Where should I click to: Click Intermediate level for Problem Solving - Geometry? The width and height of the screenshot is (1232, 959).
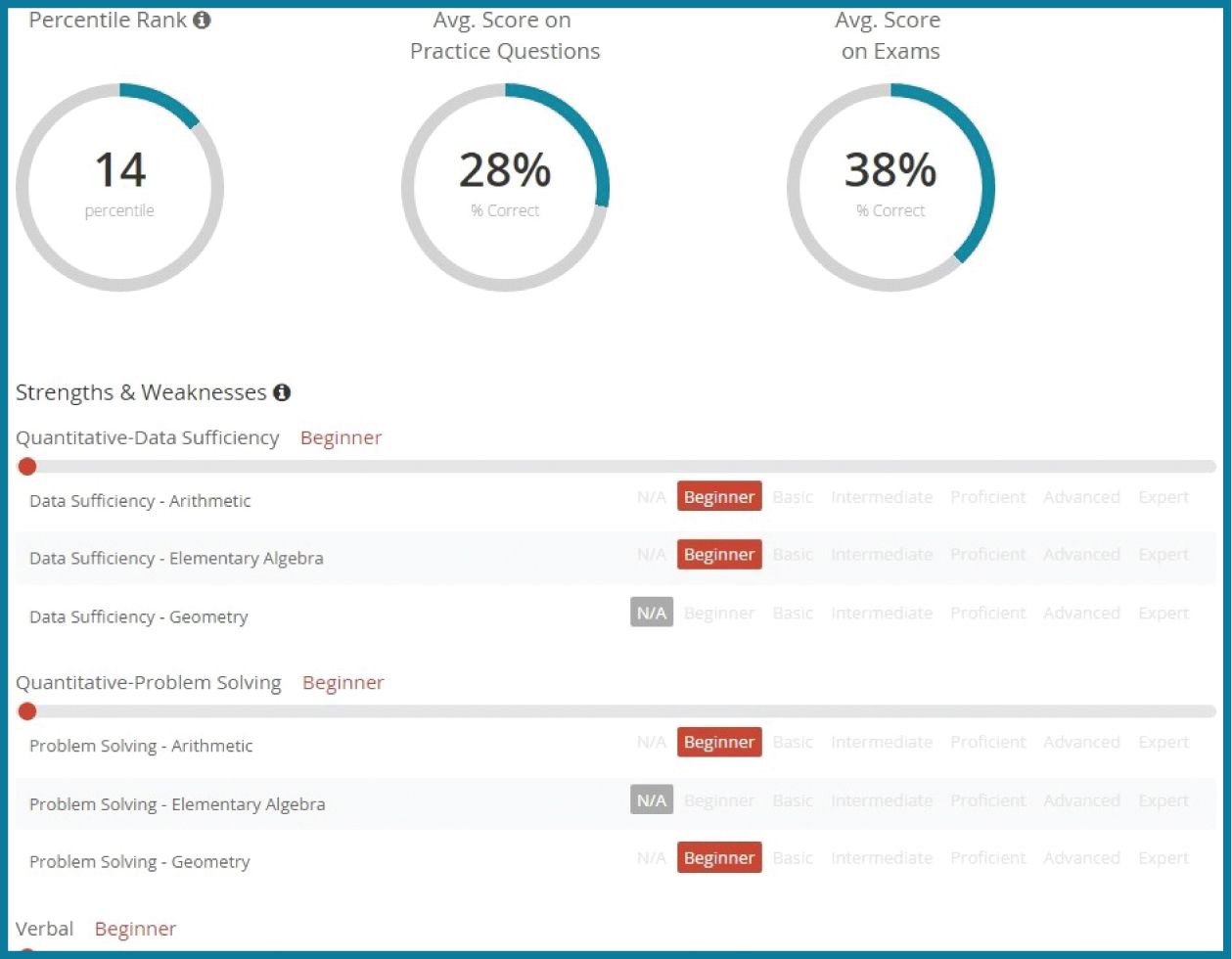(x=882, y=858)
